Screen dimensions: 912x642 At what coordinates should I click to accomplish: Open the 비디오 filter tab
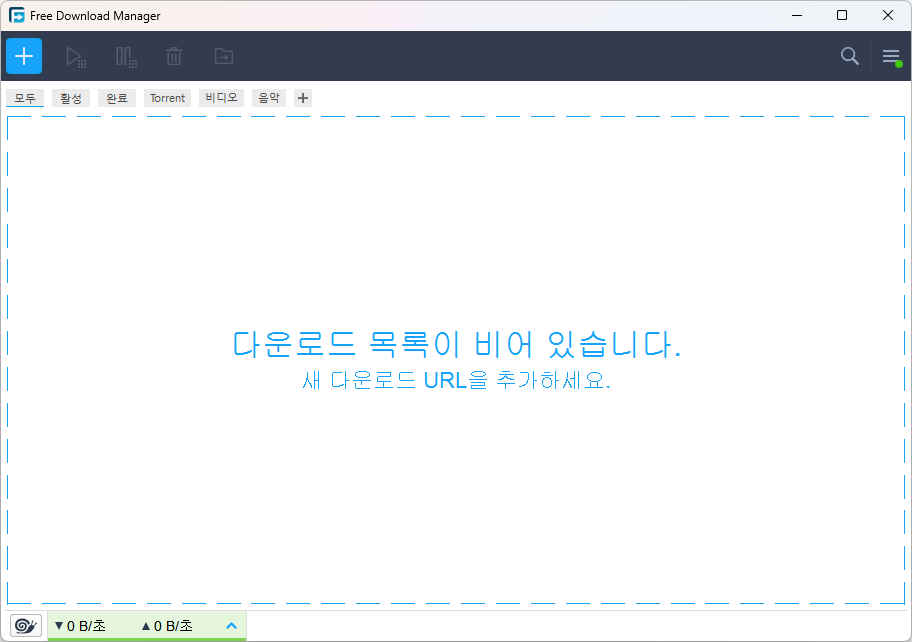point(221,98)
